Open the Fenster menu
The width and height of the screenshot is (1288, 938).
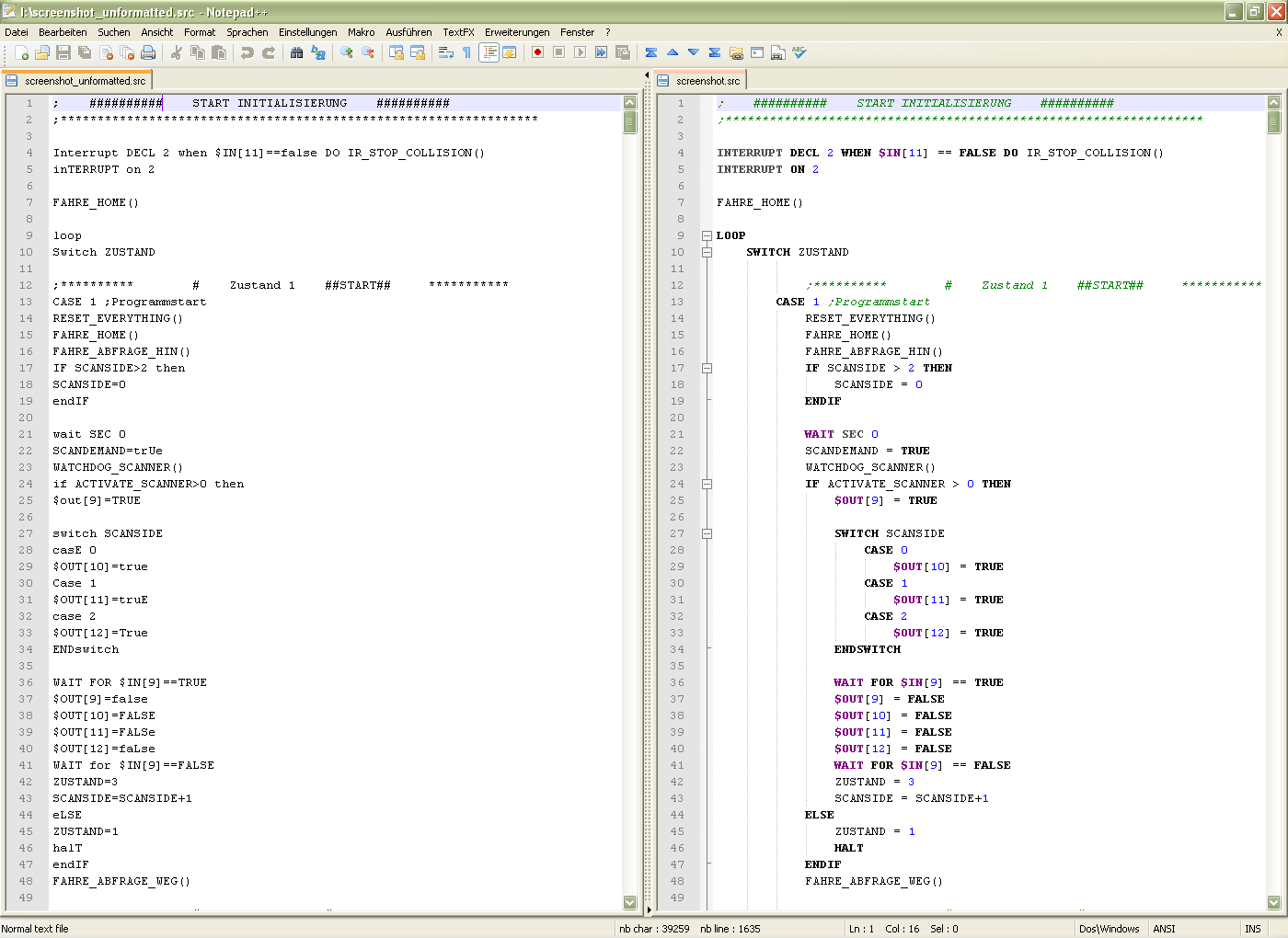578,32
